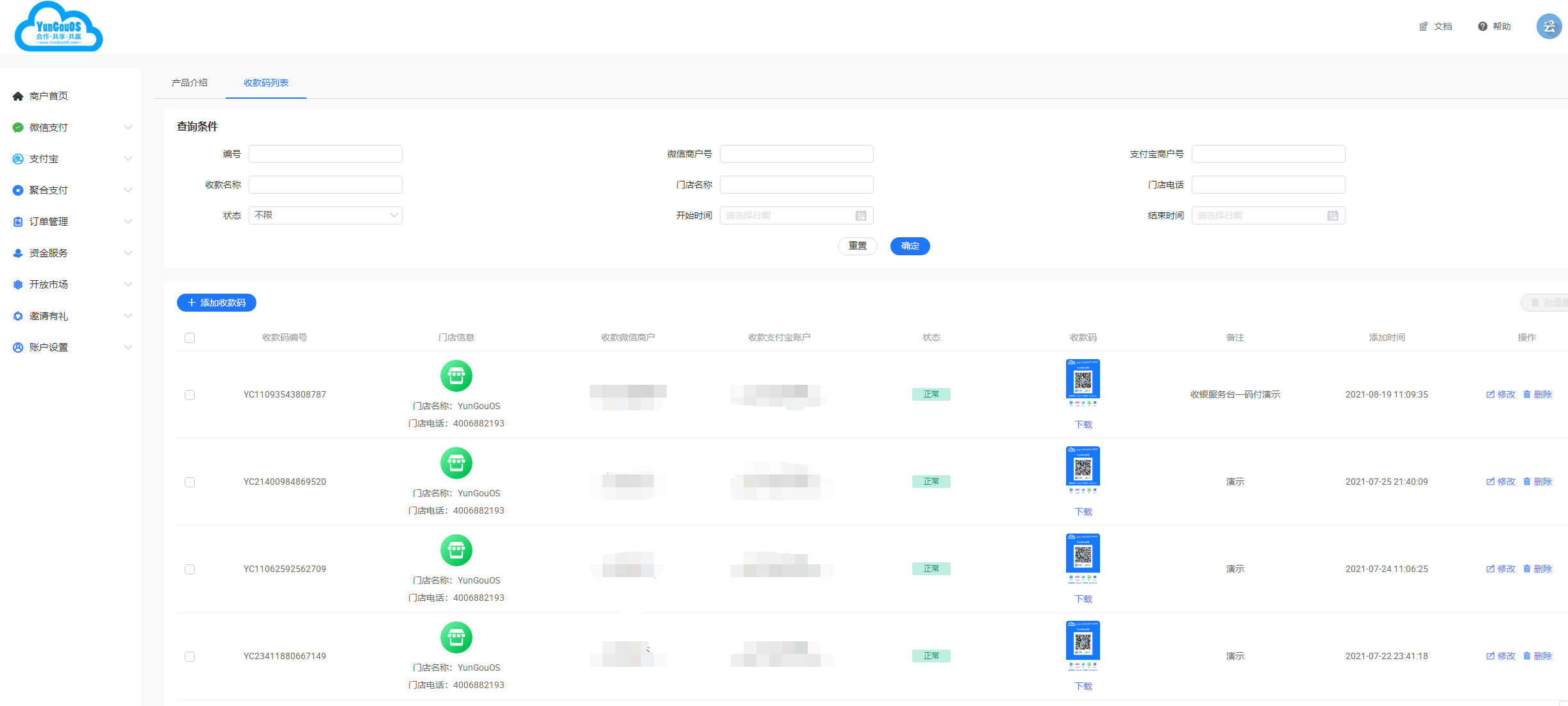Delete the row added 2021-07-25 21:40:09
This screenshot has width=1568, height=706.
click(x=1537, y=482)
